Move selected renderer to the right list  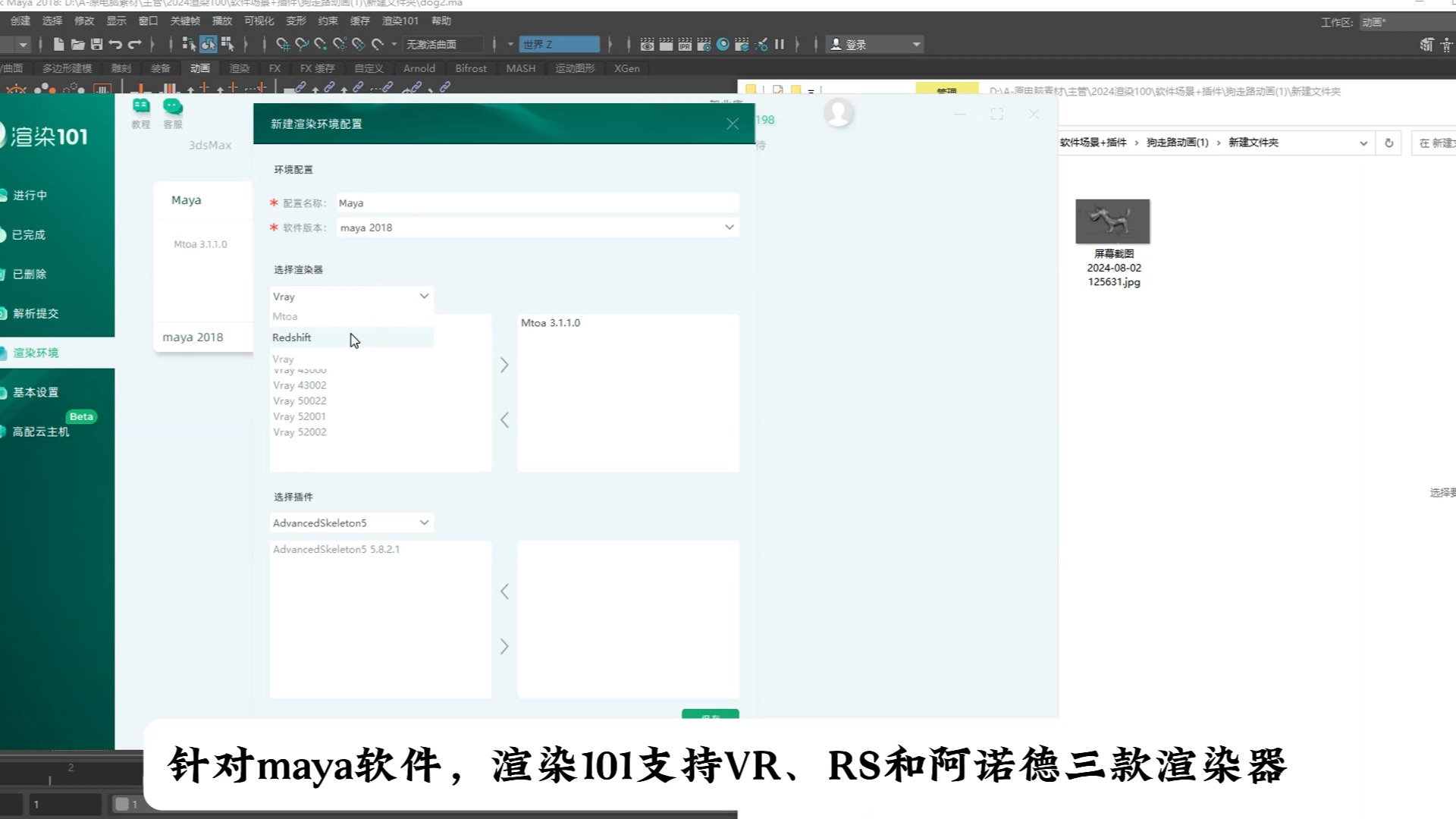(x=504, y=366)
